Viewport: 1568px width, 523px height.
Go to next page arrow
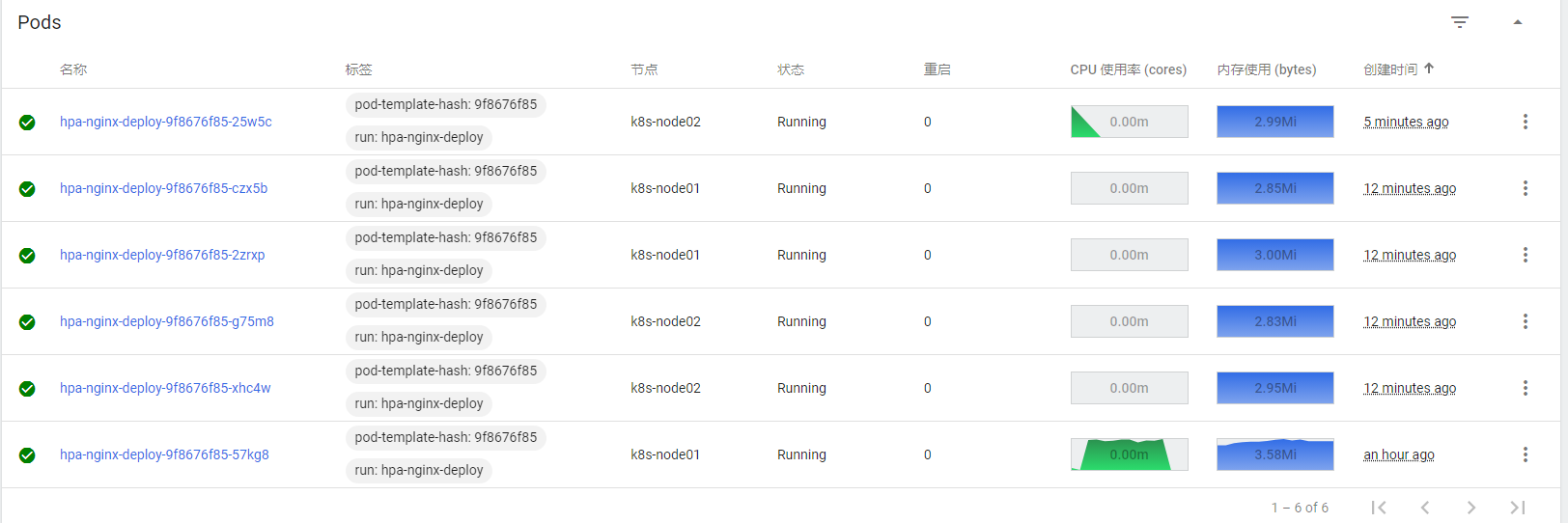click(1470, 508)
